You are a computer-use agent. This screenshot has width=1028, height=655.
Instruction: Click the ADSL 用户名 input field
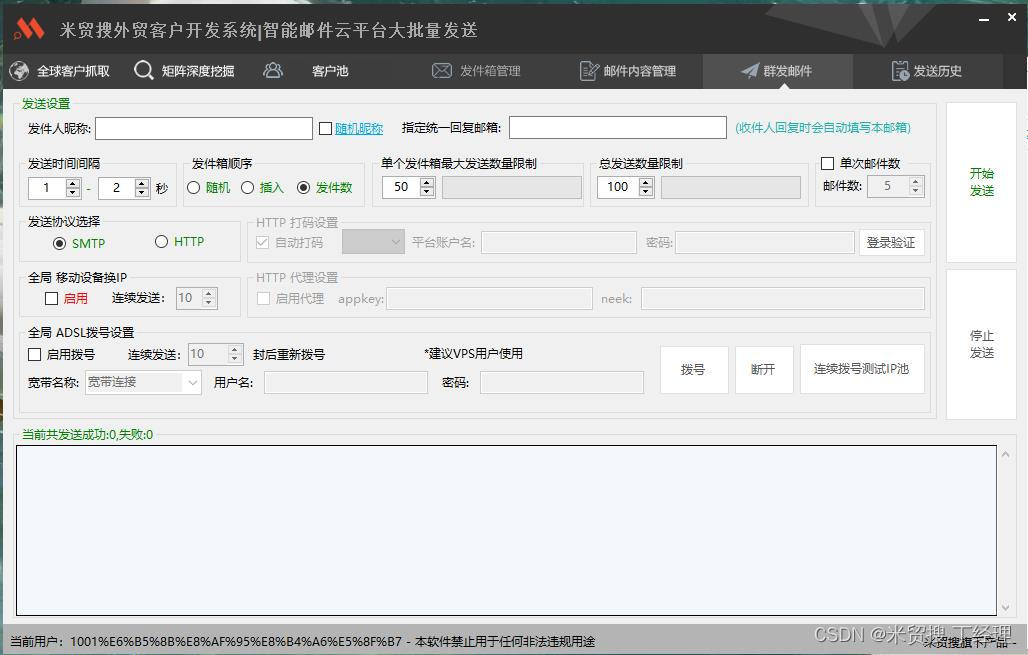pos(346,382)
